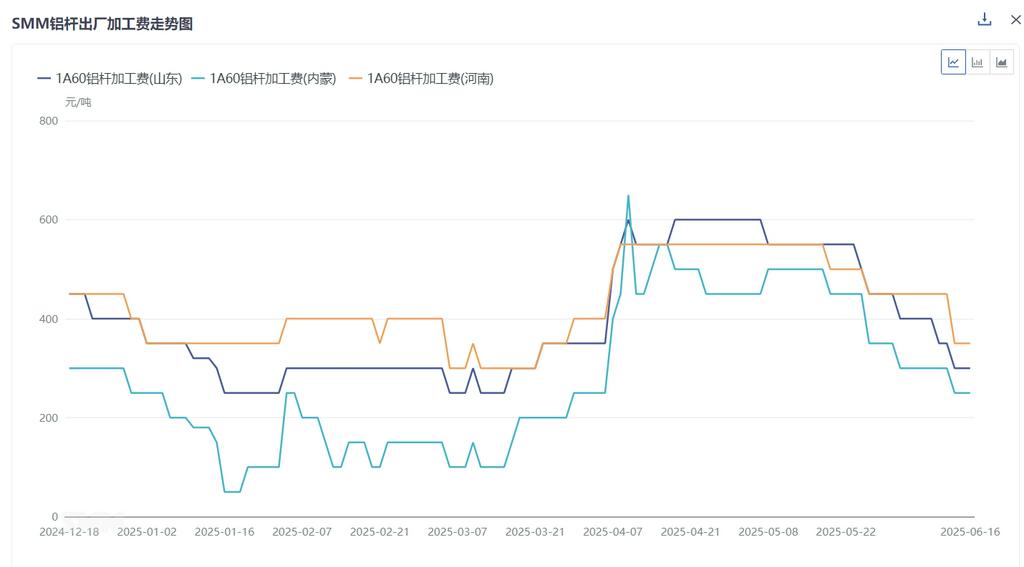This screenshot has width=1024, height=567.
Task: Click the 2025-04-07 date label on the x-axis
Action: [613, 532]
